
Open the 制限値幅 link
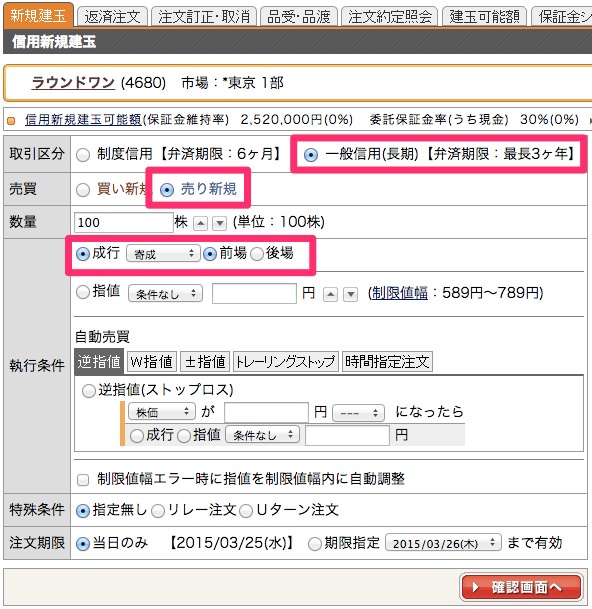pos(399,293)
